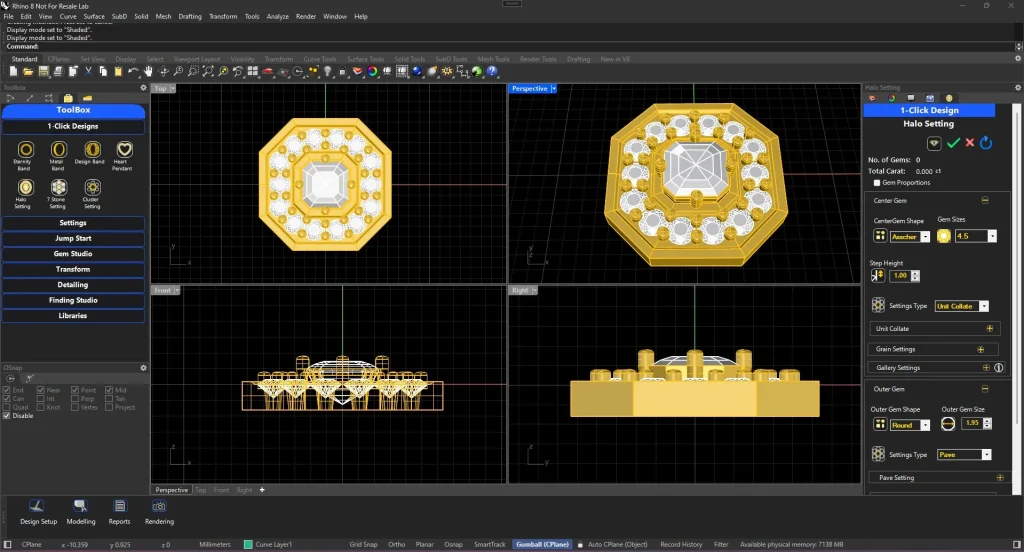Toggle the Near osnap checkbox
This screenshot has width=1024, height=552.
40,390
